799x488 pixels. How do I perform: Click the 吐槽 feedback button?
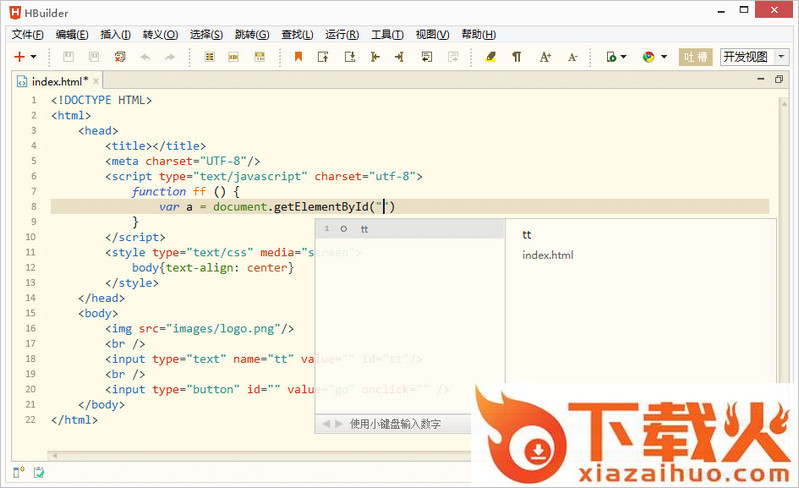(695, 57)
